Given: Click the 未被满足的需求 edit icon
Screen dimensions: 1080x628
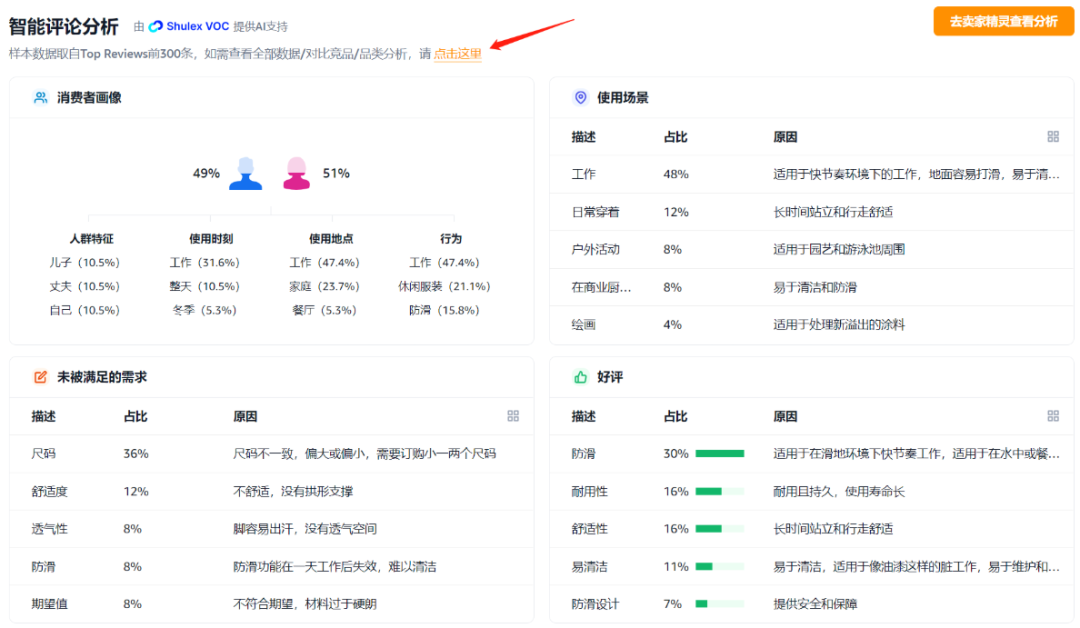Looking at the screenshot, I should [x=41, y=377].
